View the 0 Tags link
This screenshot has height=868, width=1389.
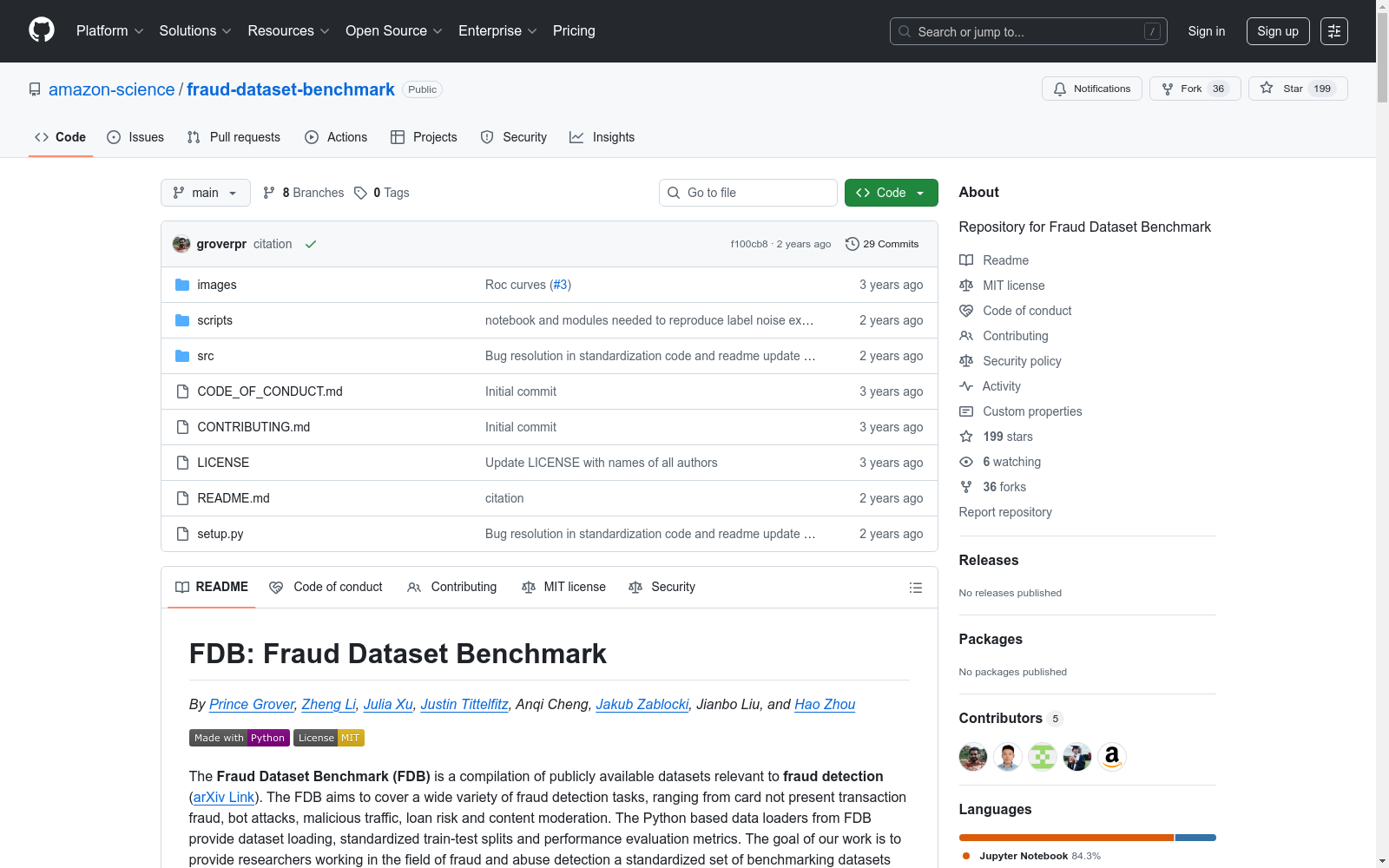[382, 193]
